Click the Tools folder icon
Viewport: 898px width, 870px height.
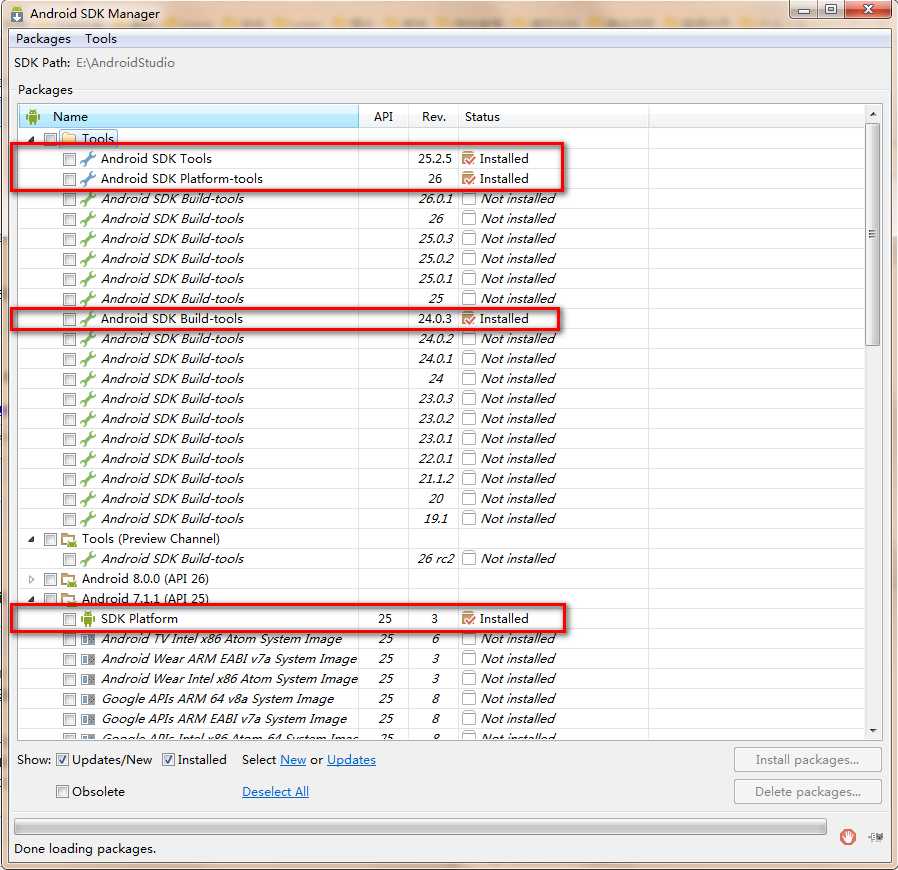[x=69, y=139]
